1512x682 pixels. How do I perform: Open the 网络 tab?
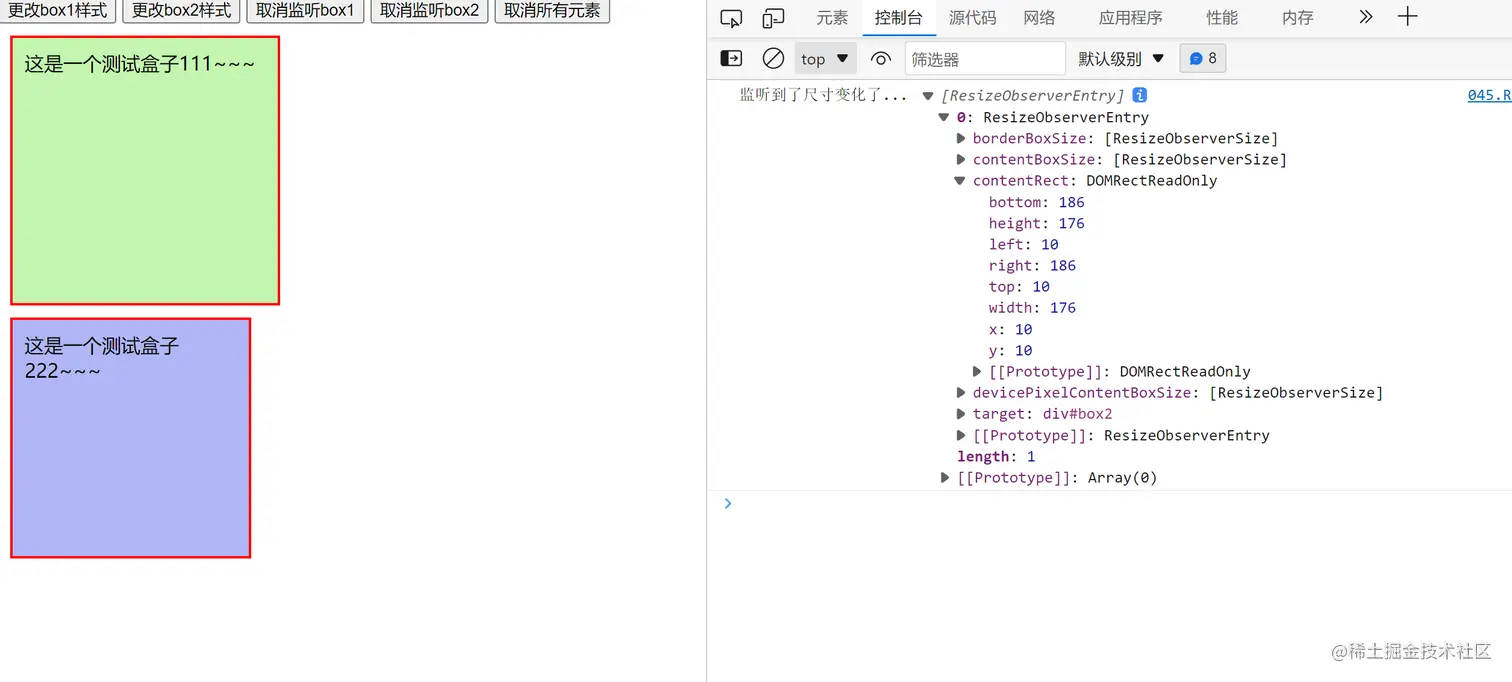pyautogui.click(x=1039, y=18)
